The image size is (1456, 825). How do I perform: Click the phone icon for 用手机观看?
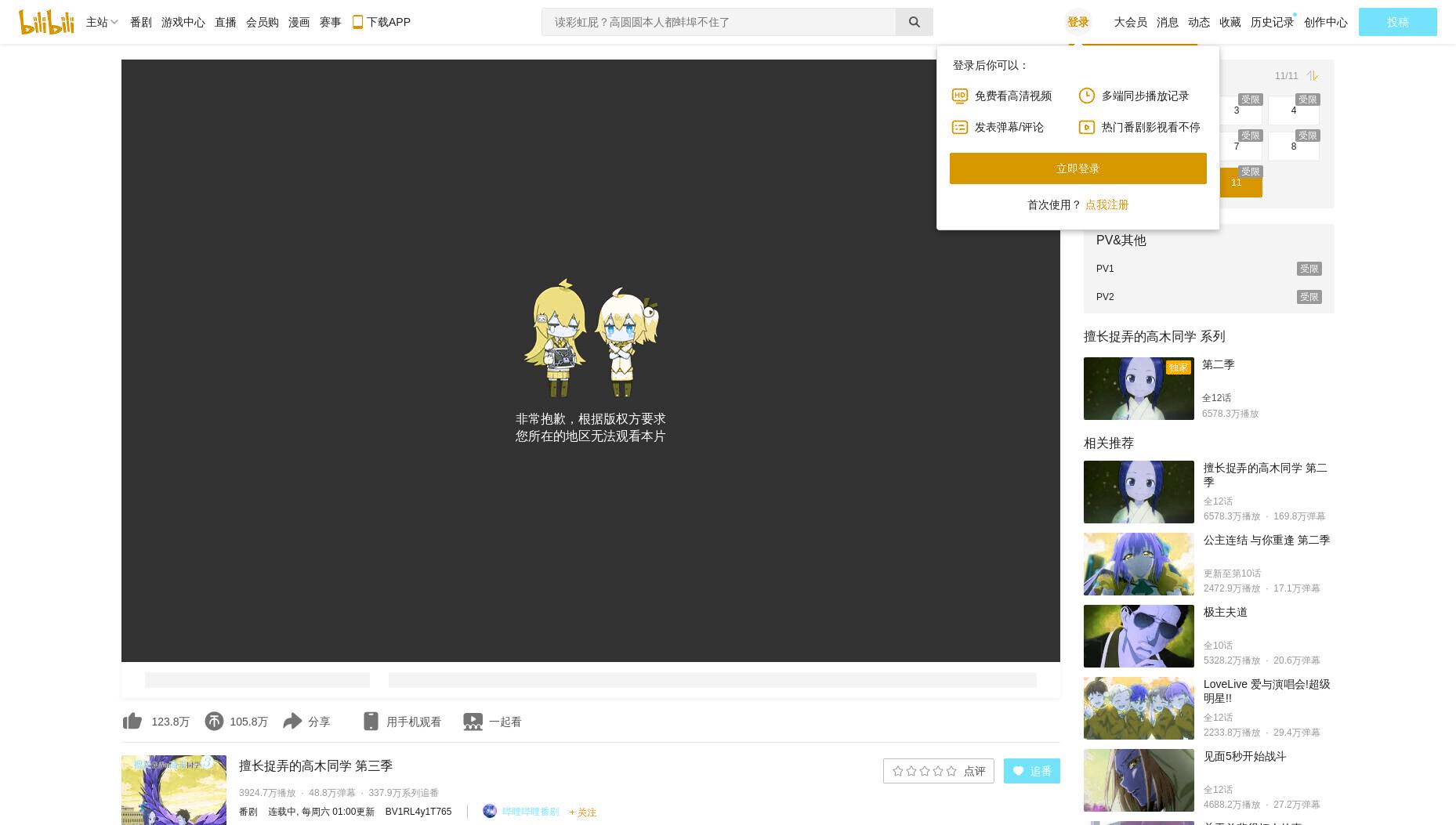[x=371, y=721]
